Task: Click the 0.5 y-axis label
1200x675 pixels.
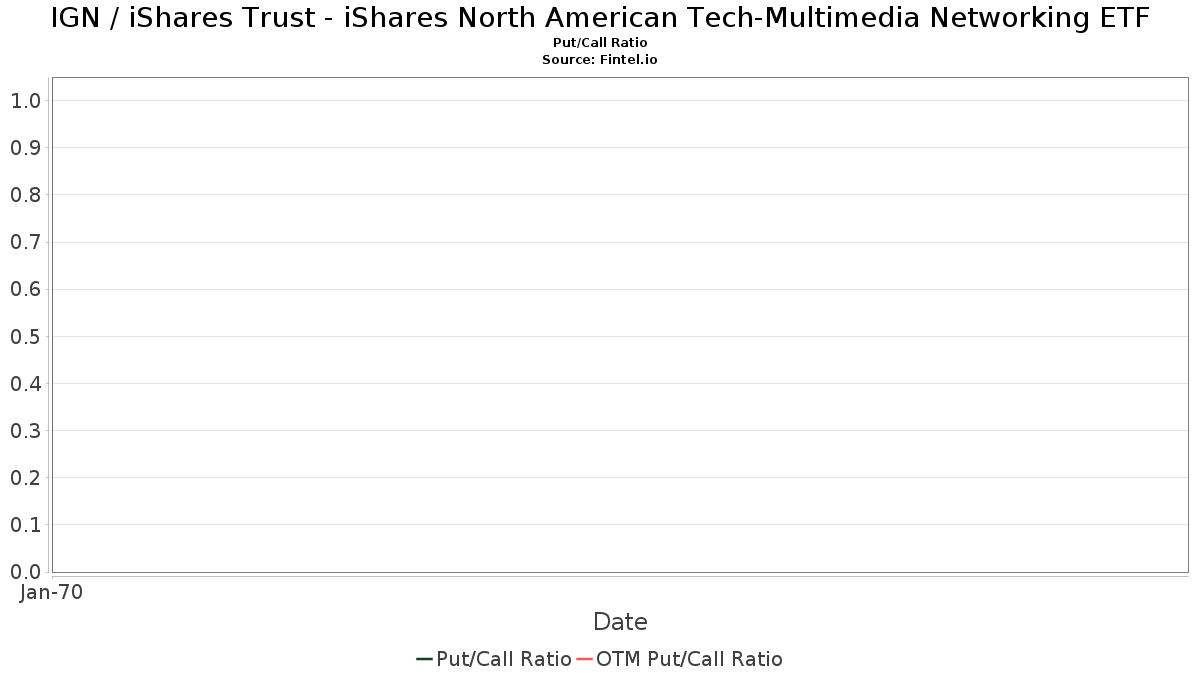Action: (x=25, y=337)
